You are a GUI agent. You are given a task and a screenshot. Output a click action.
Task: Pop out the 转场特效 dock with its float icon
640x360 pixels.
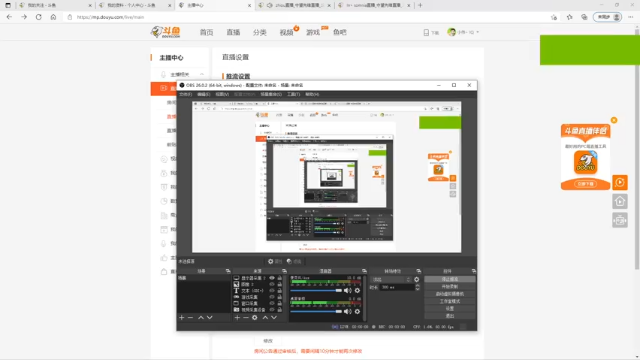coord(418,271)
